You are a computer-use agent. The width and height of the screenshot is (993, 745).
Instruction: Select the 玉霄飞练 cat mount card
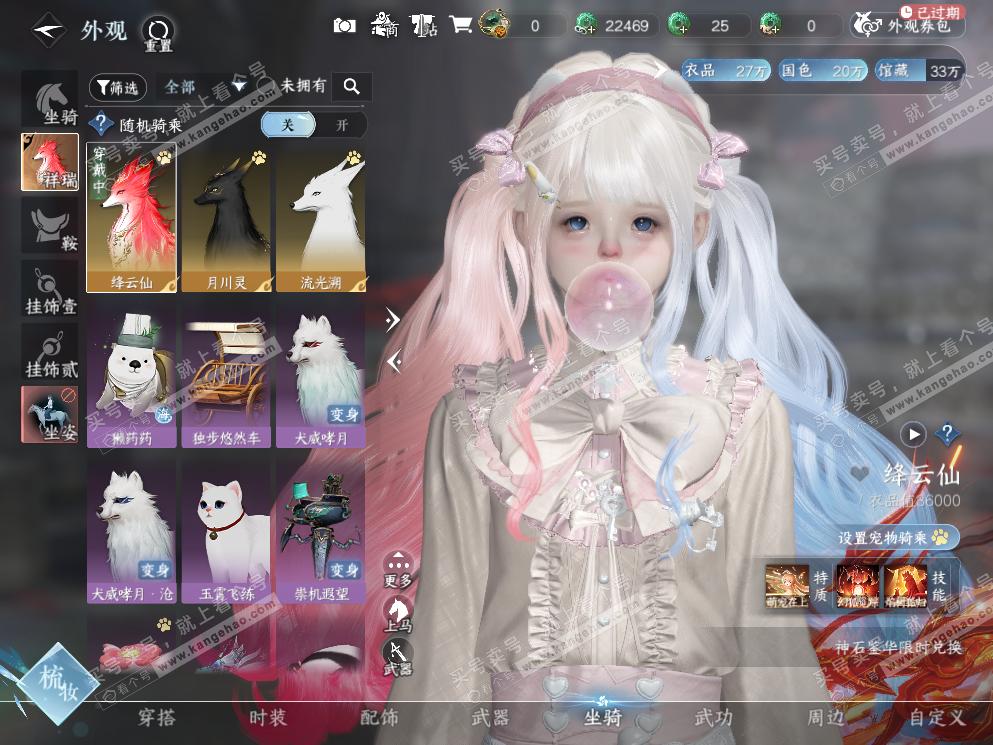(226, 532)
